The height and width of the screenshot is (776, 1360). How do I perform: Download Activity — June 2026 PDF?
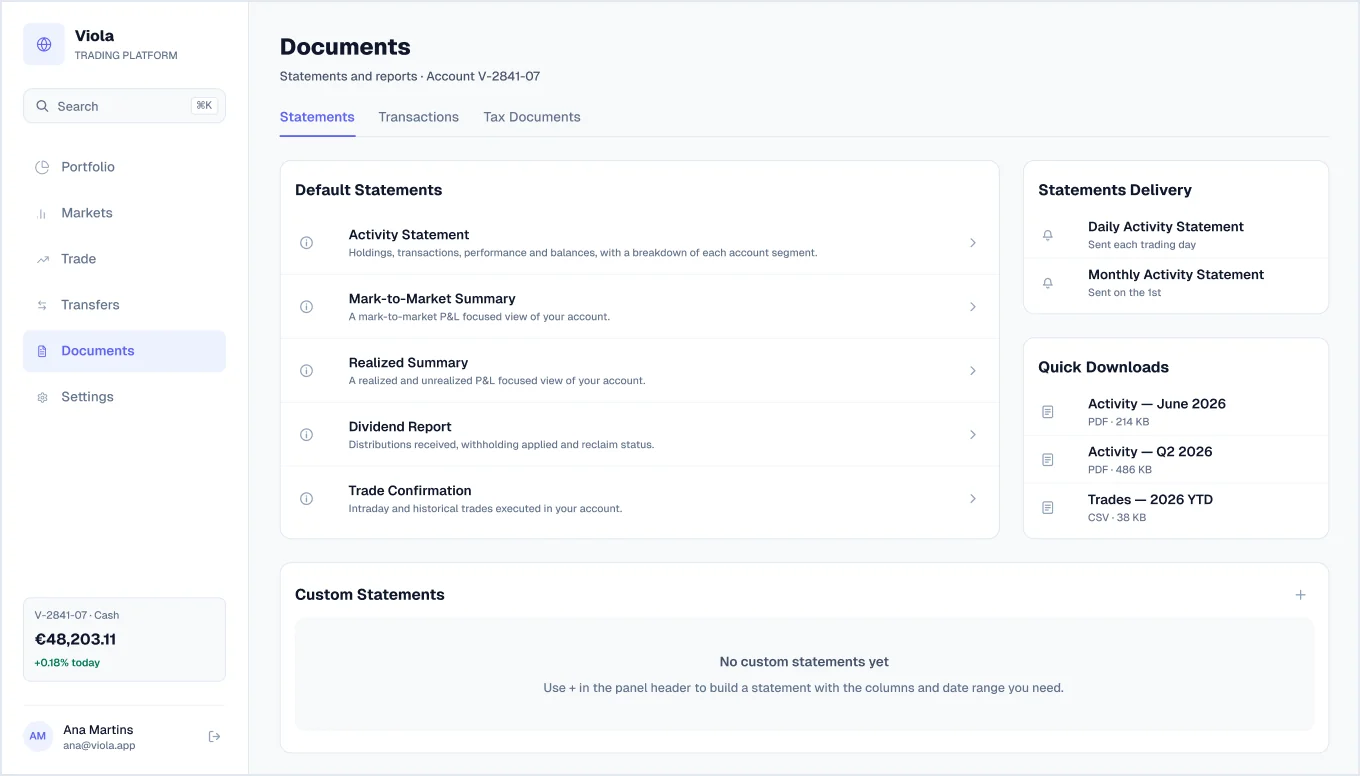tap(1176, 412)
